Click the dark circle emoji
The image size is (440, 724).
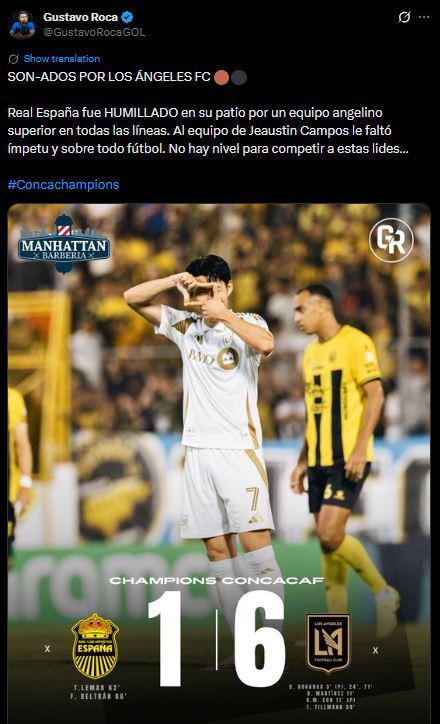point(239,77)
